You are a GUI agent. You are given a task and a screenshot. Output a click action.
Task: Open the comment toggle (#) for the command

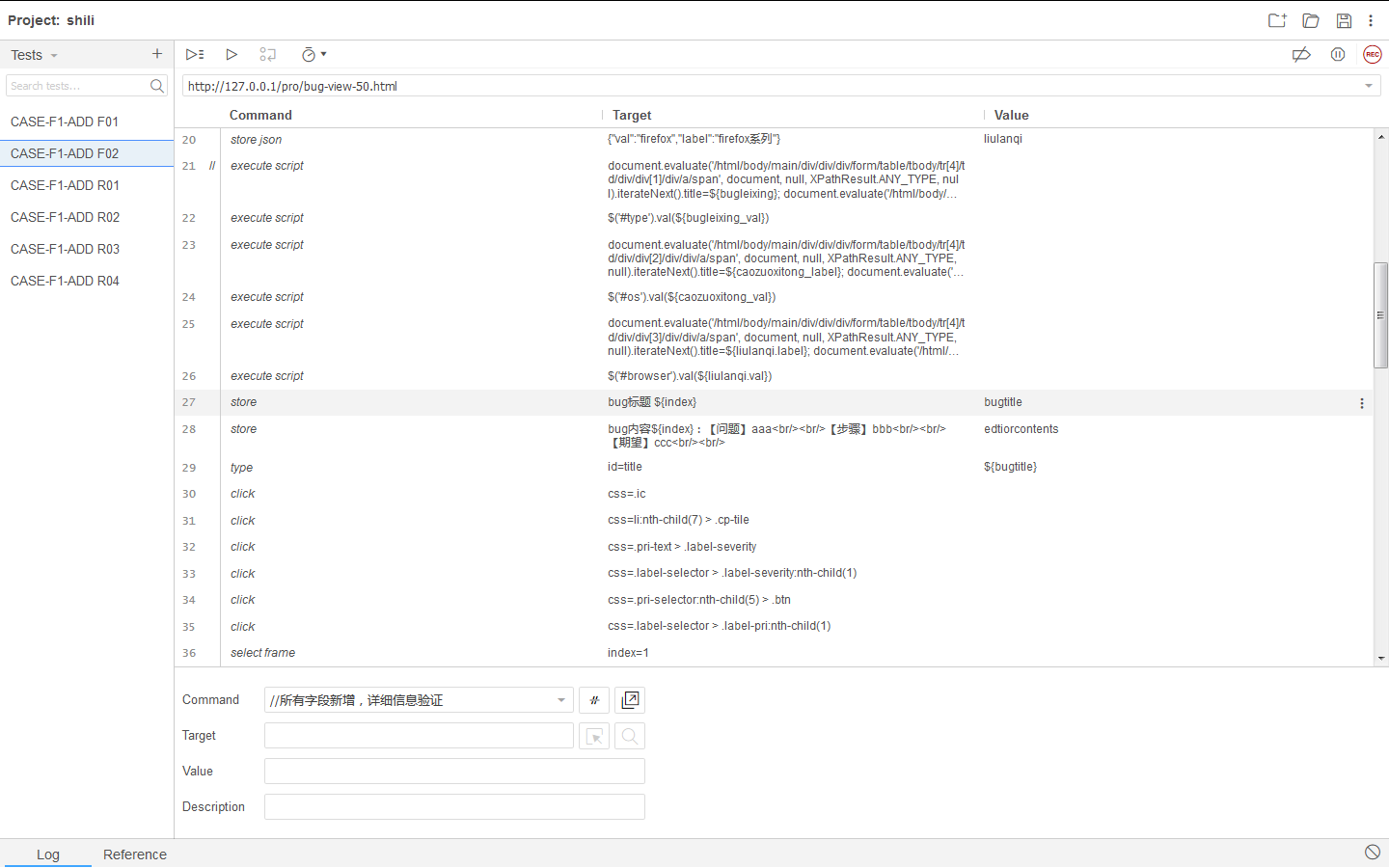click(593, 699)
